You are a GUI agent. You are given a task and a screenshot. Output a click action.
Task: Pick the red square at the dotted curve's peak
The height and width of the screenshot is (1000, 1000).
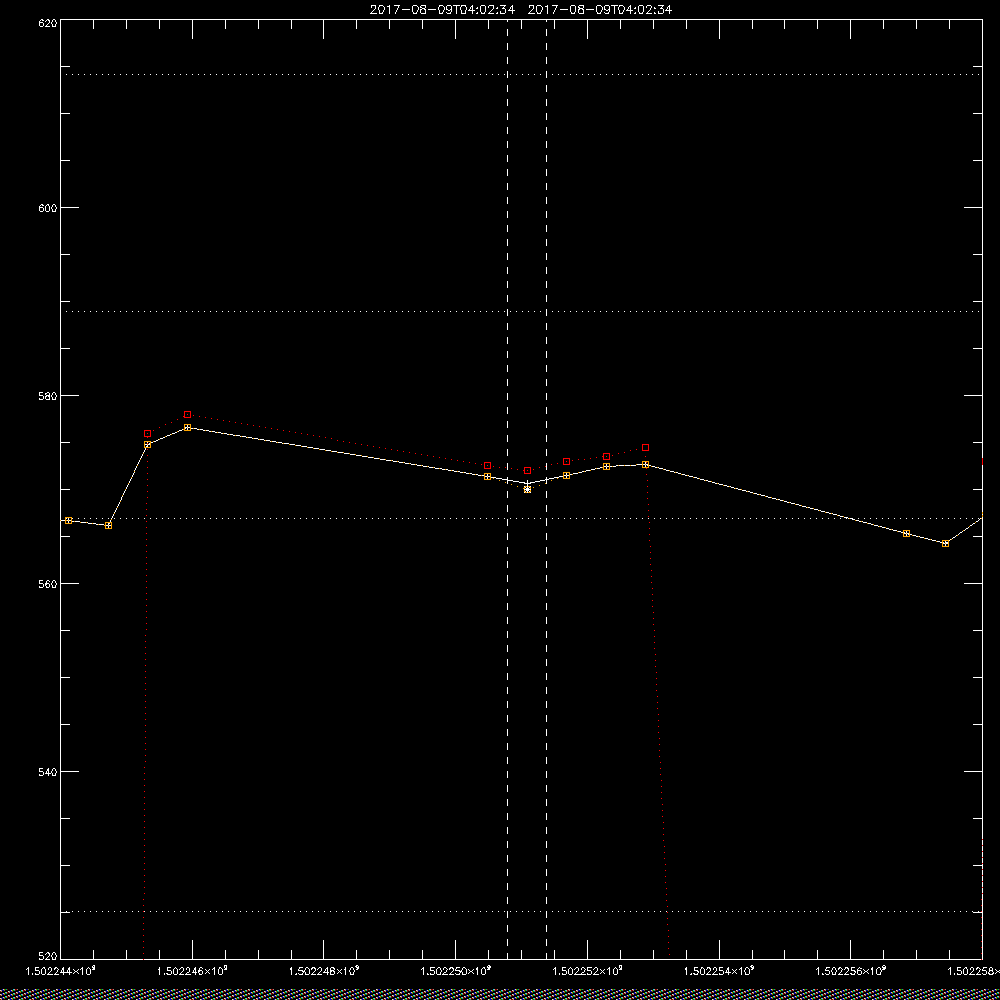click(x=188, y=415)
